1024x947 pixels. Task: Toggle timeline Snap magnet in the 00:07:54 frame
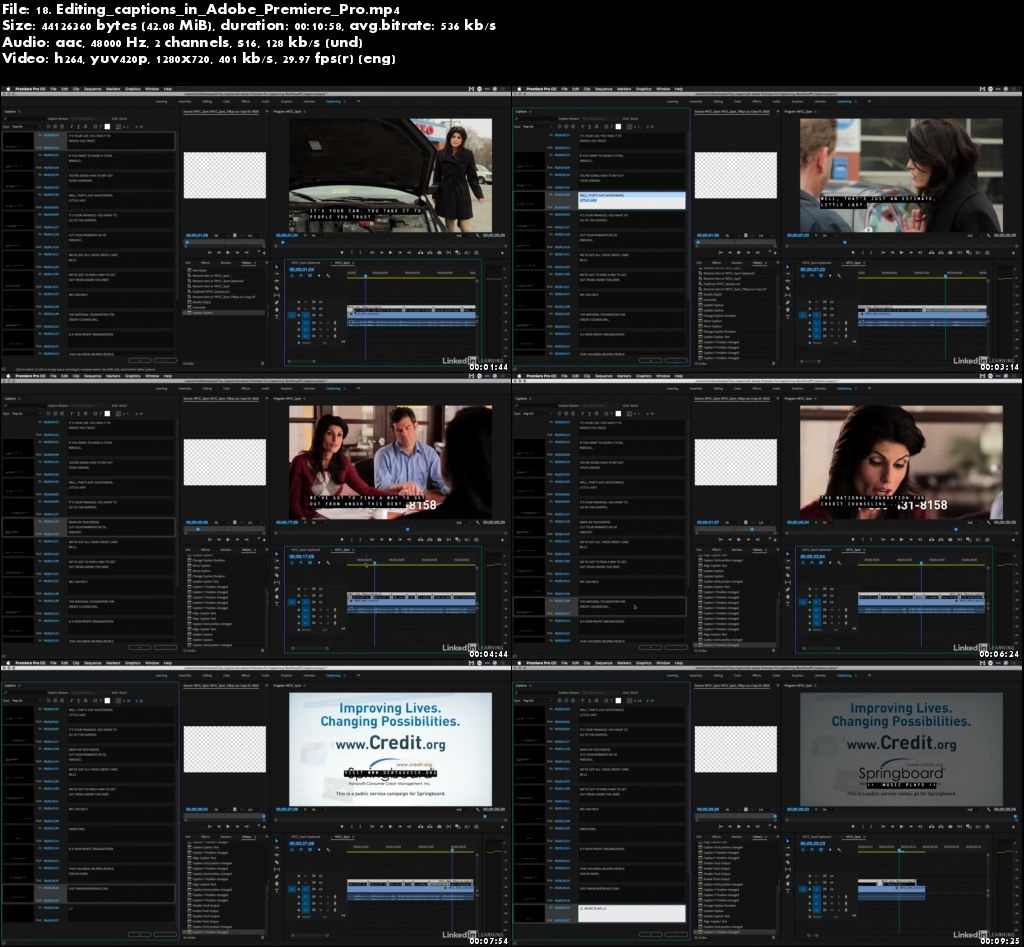click(x=301, y=850)
